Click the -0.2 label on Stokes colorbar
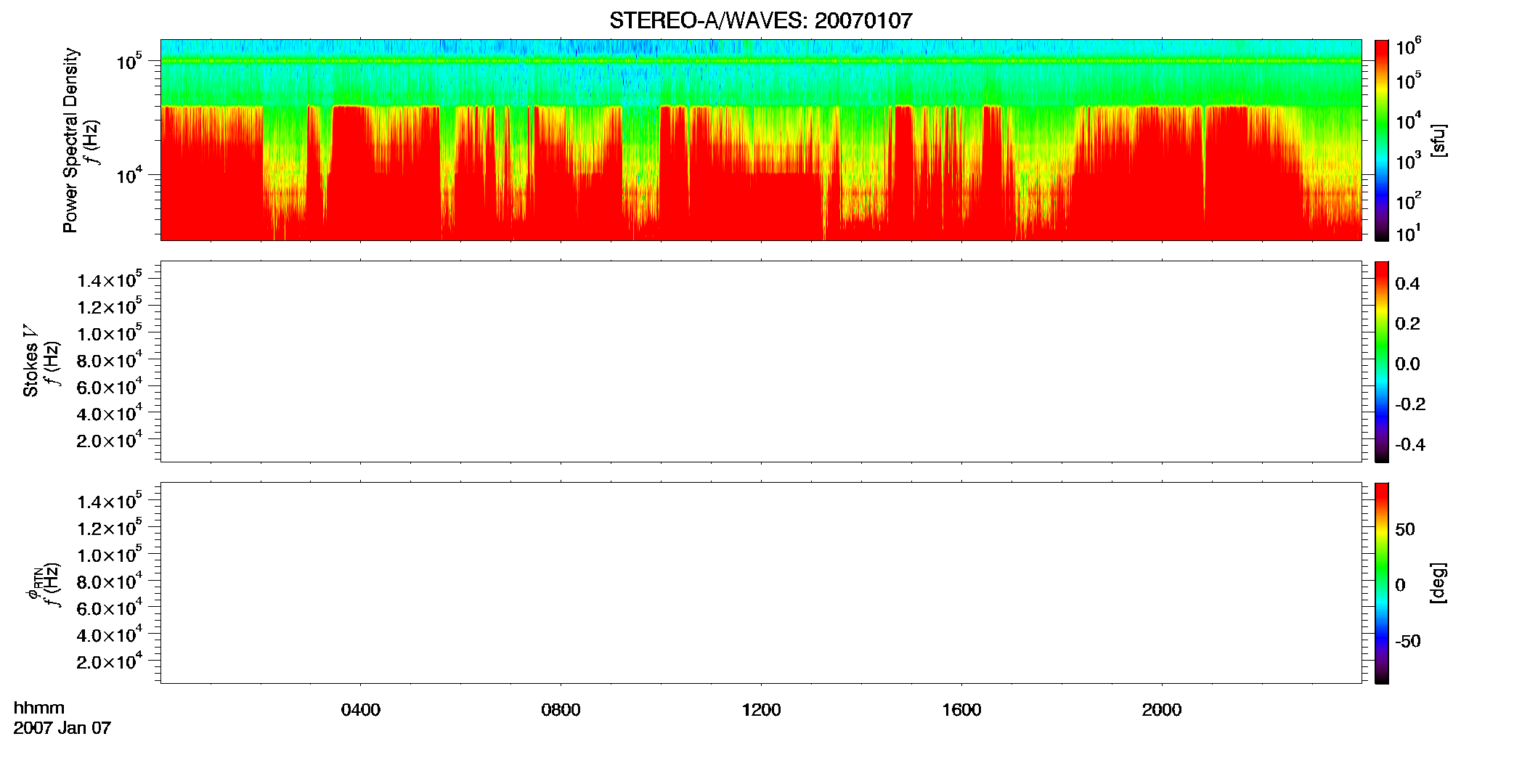Screen dimensions: 1522x784 coord(1410,404)
